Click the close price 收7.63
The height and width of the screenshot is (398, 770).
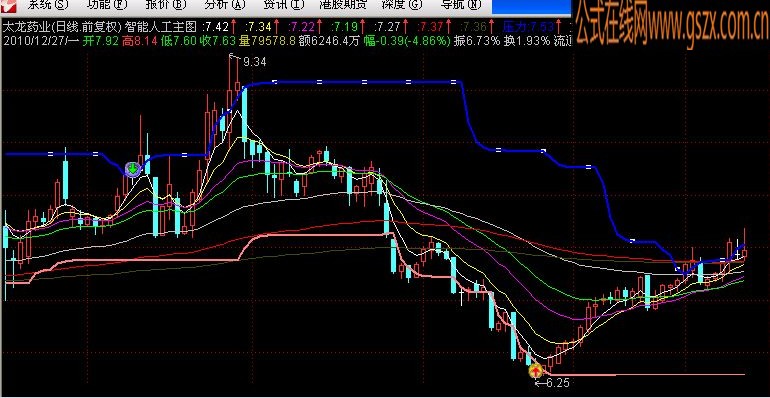(x=219, y=41)
